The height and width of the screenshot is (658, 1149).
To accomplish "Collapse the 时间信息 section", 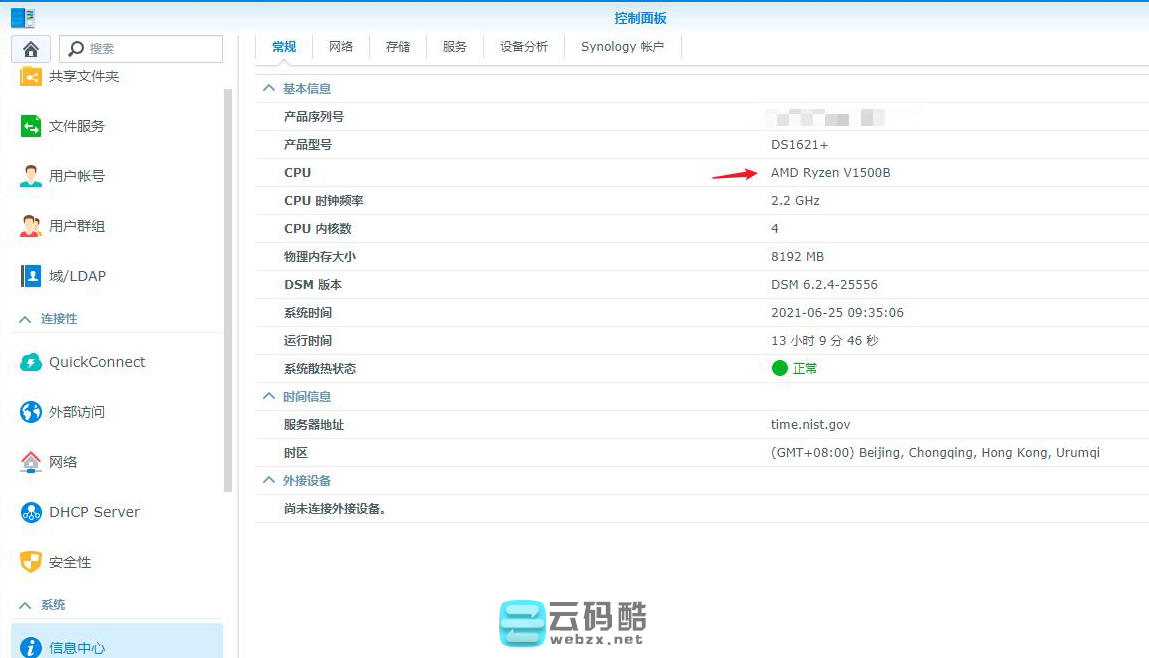I will (x=268, y=397).
